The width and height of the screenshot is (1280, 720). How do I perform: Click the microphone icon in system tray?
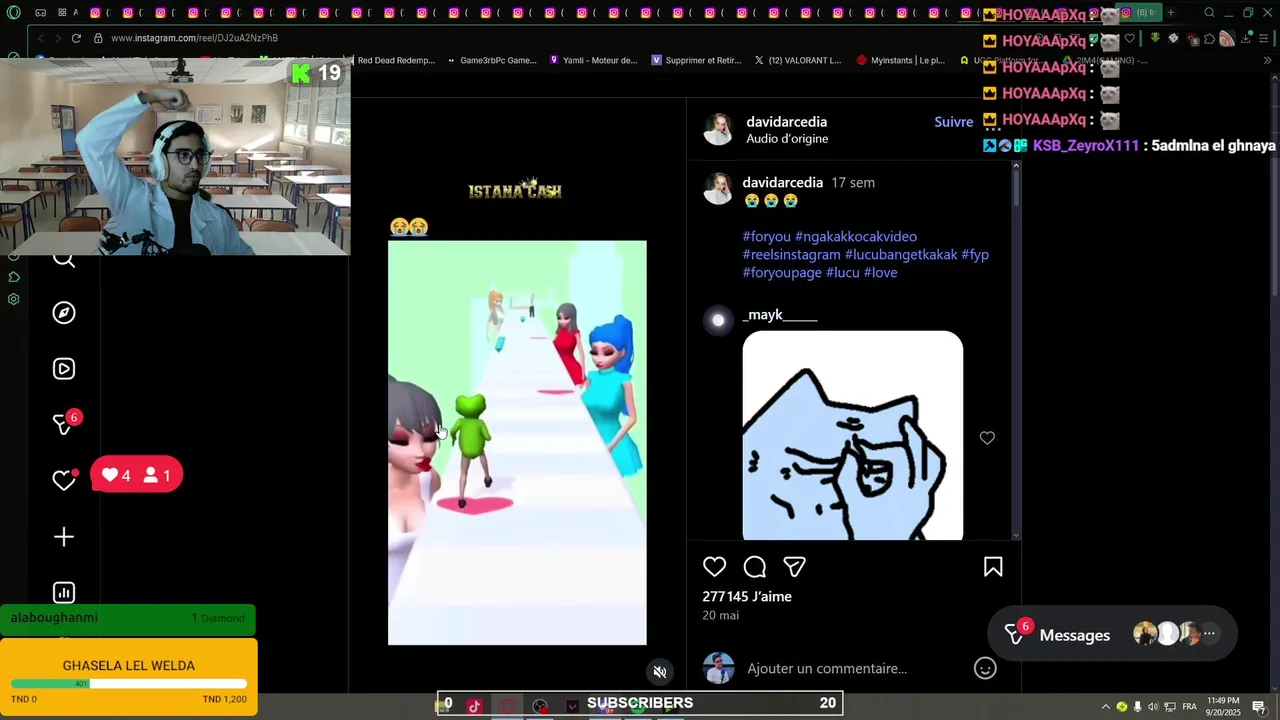pos(1138,707)
